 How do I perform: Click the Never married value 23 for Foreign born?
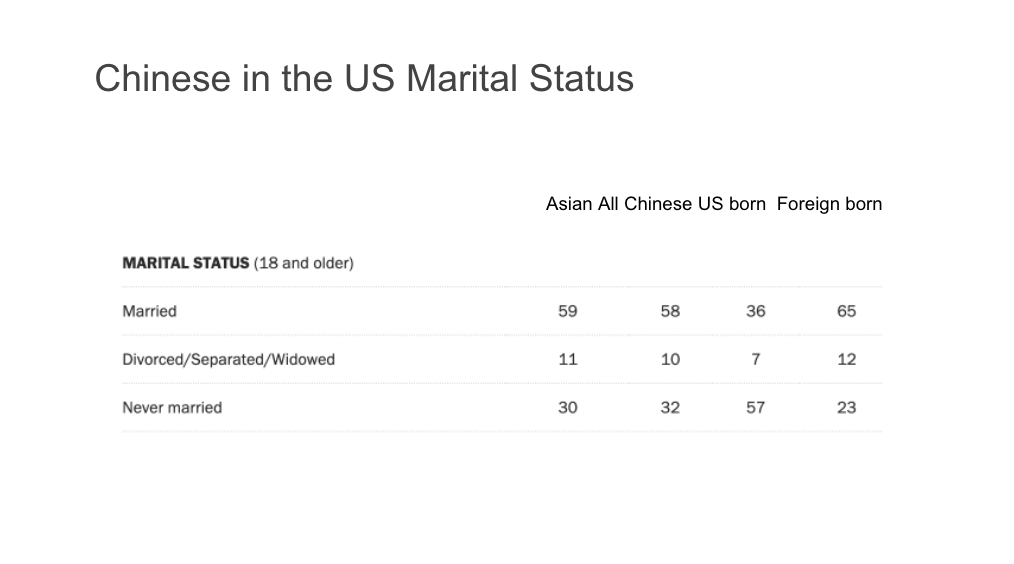click(847, 407)
